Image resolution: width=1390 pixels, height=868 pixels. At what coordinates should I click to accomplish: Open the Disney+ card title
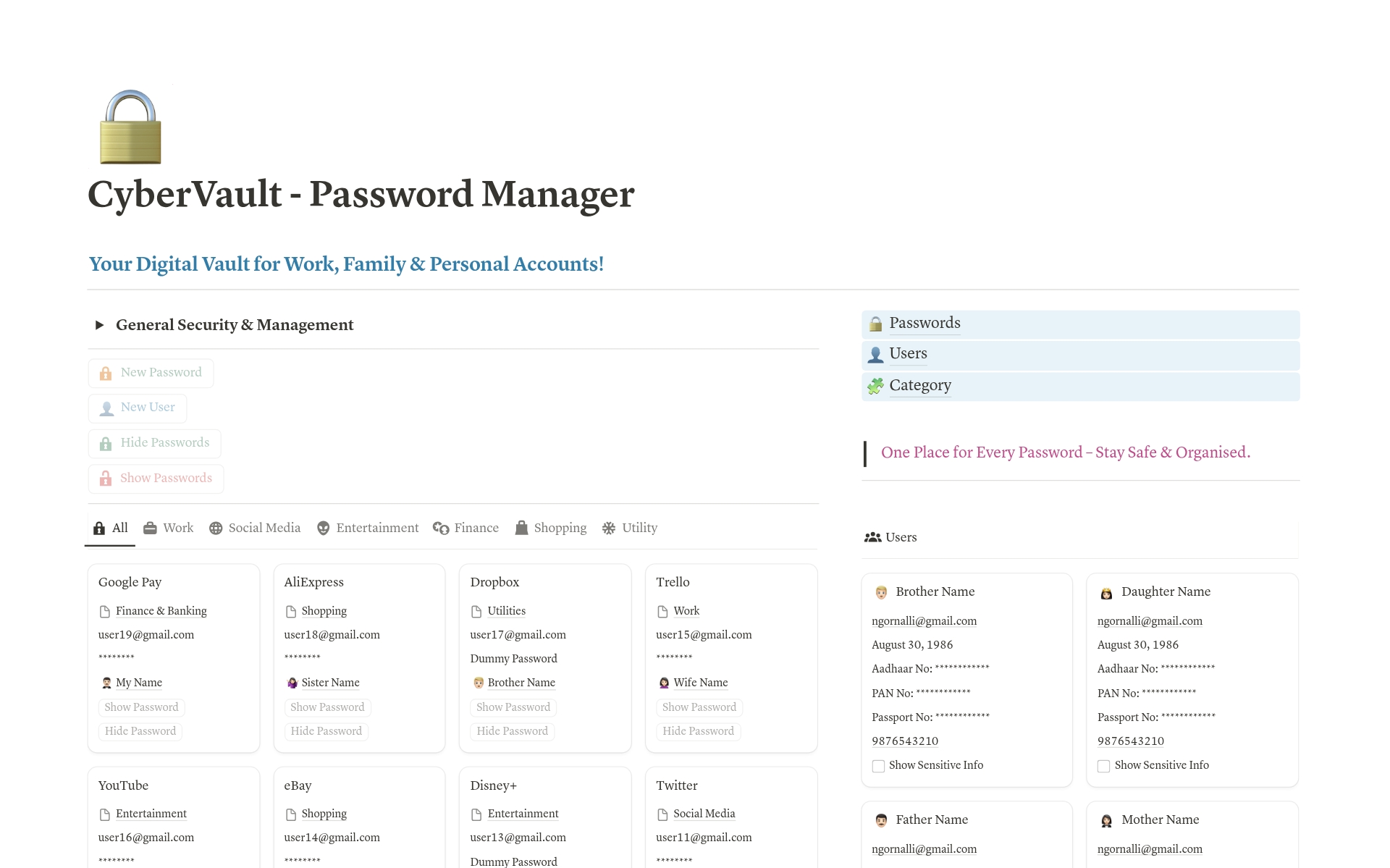494,785
